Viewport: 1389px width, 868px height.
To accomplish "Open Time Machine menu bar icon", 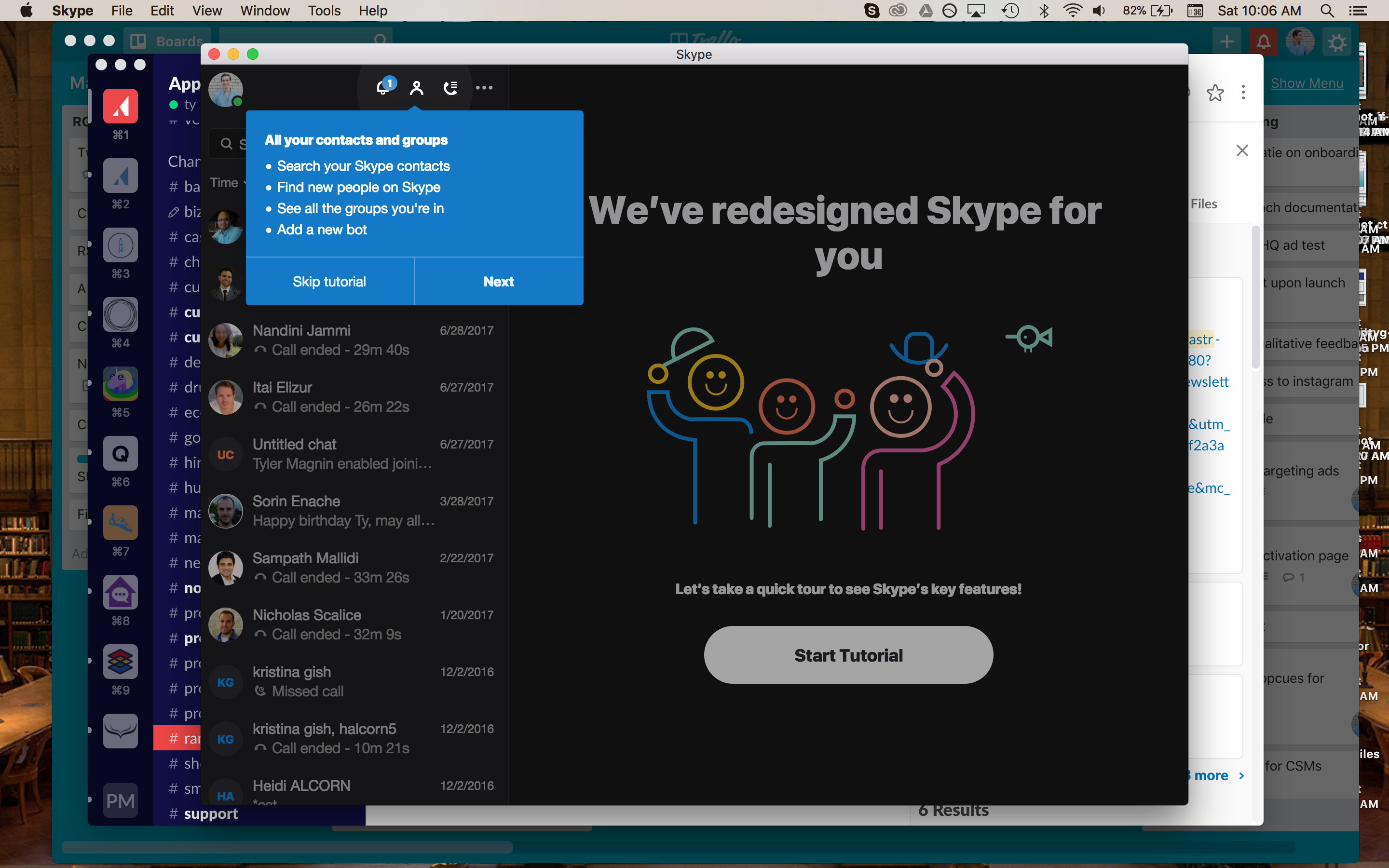I will tap(1010, 10).
